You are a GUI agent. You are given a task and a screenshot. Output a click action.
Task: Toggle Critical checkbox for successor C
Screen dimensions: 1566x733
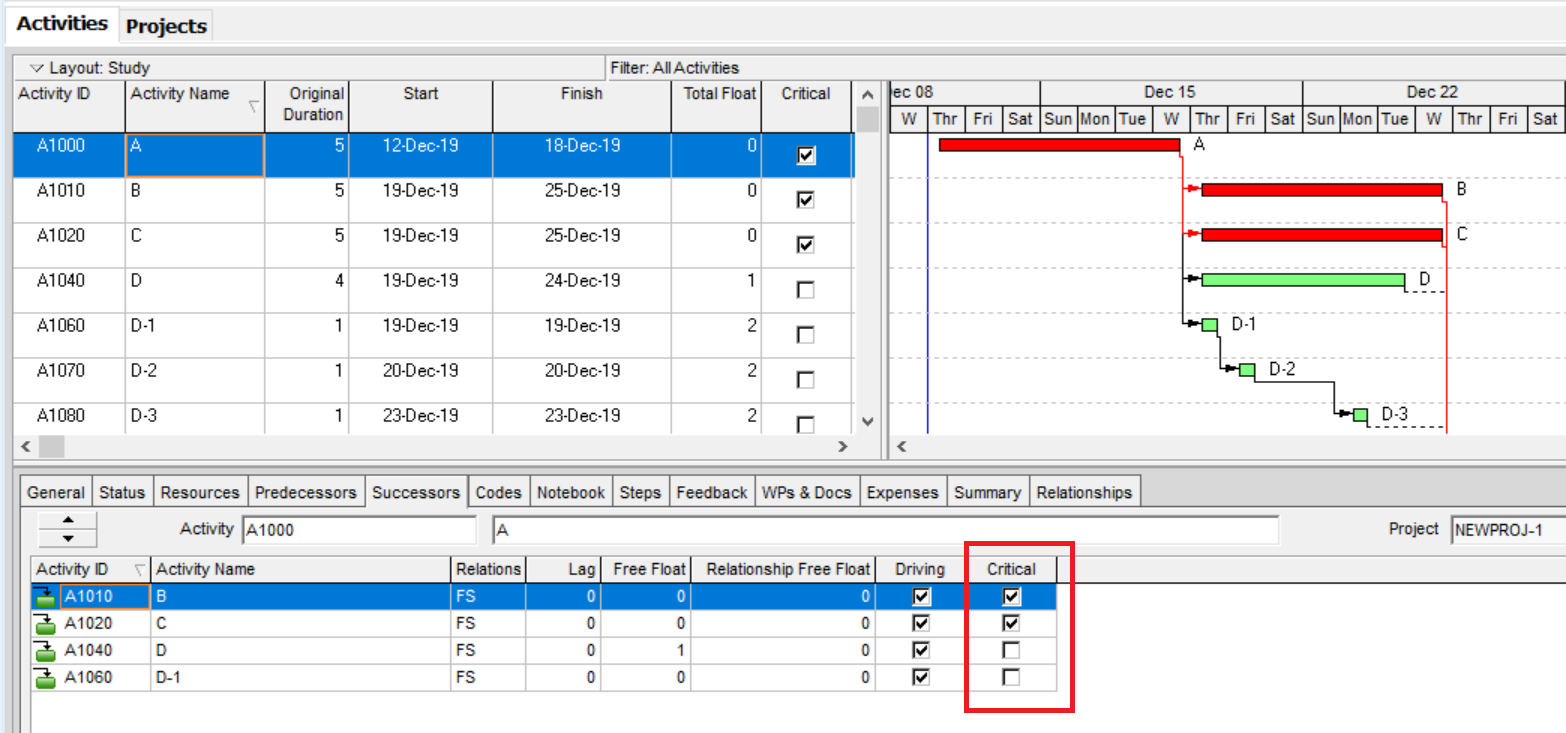point(1012,623)
